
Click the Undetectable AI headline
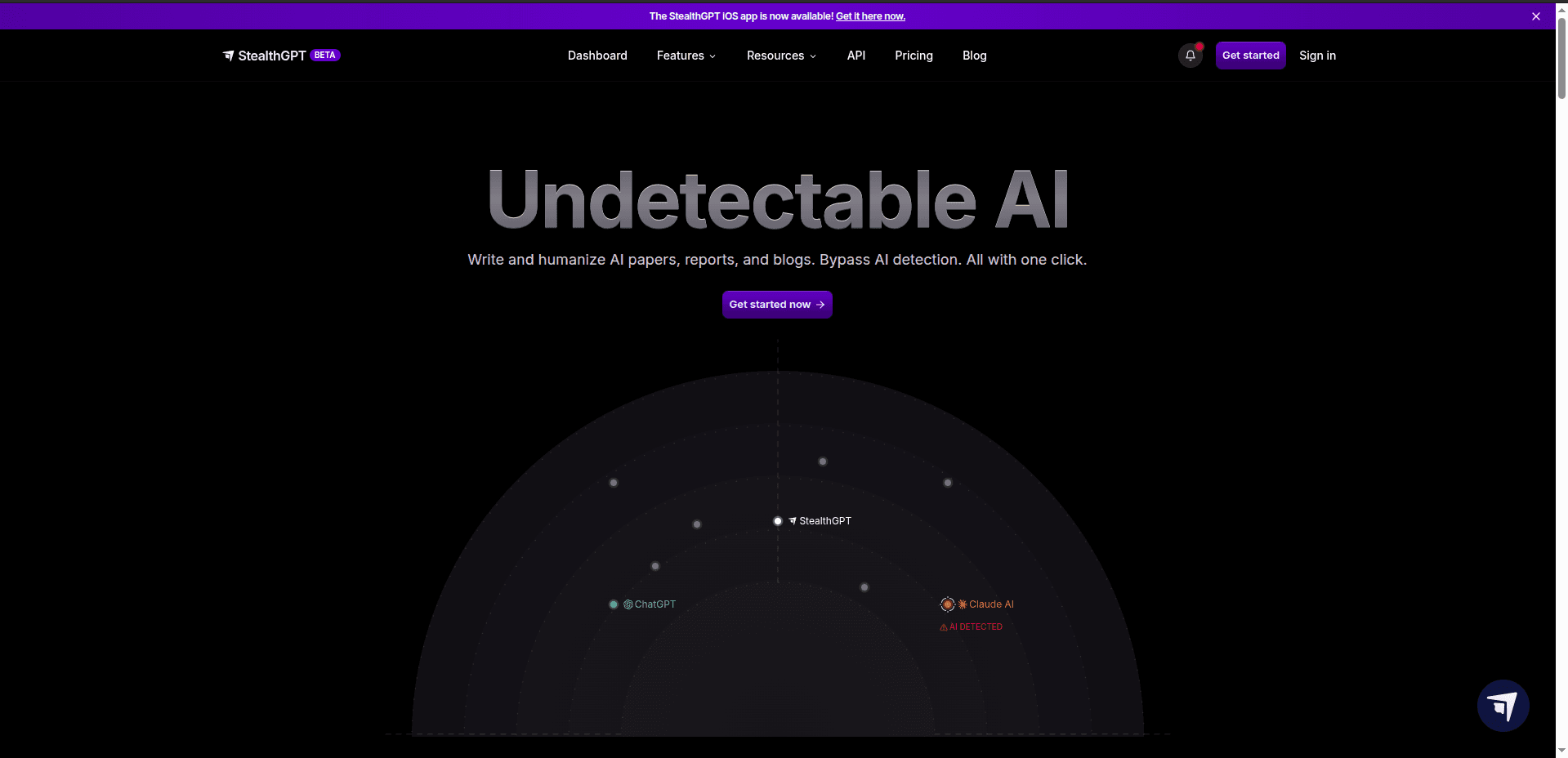778,199
